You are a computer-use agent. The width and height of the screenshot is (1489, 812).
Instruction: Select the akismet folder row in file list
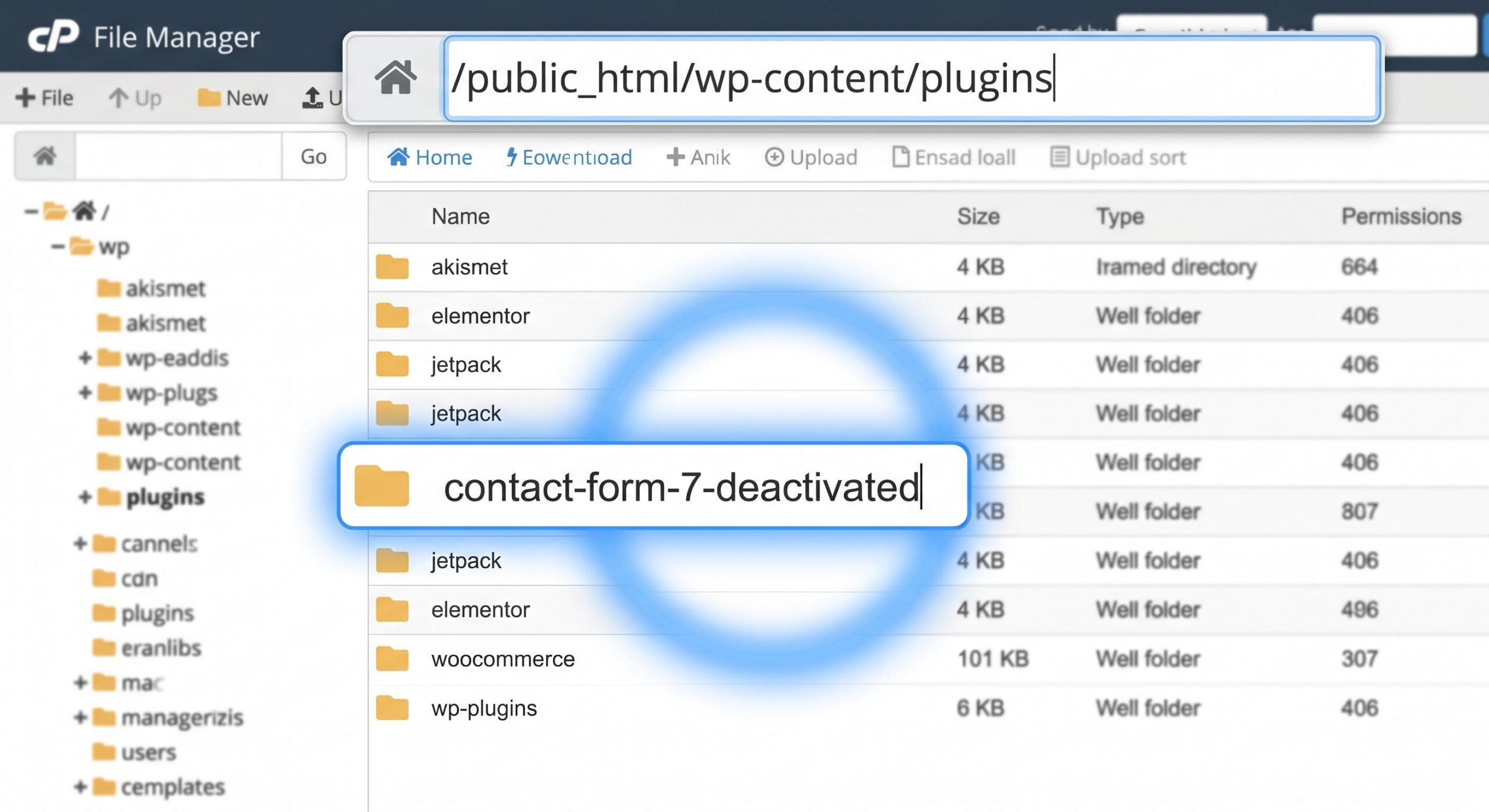click(x=928, y=267)
